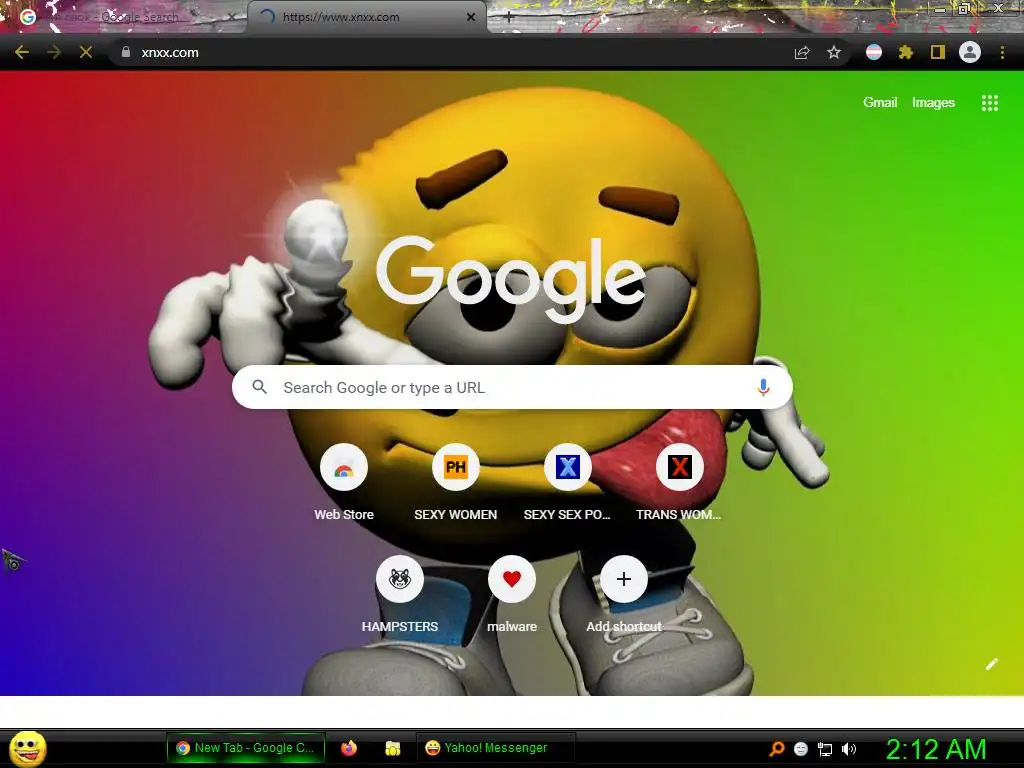Click the Add shortcut plus button
Image resolution: width=1024 pixels, height=768 pixels.
pos(624,579)
